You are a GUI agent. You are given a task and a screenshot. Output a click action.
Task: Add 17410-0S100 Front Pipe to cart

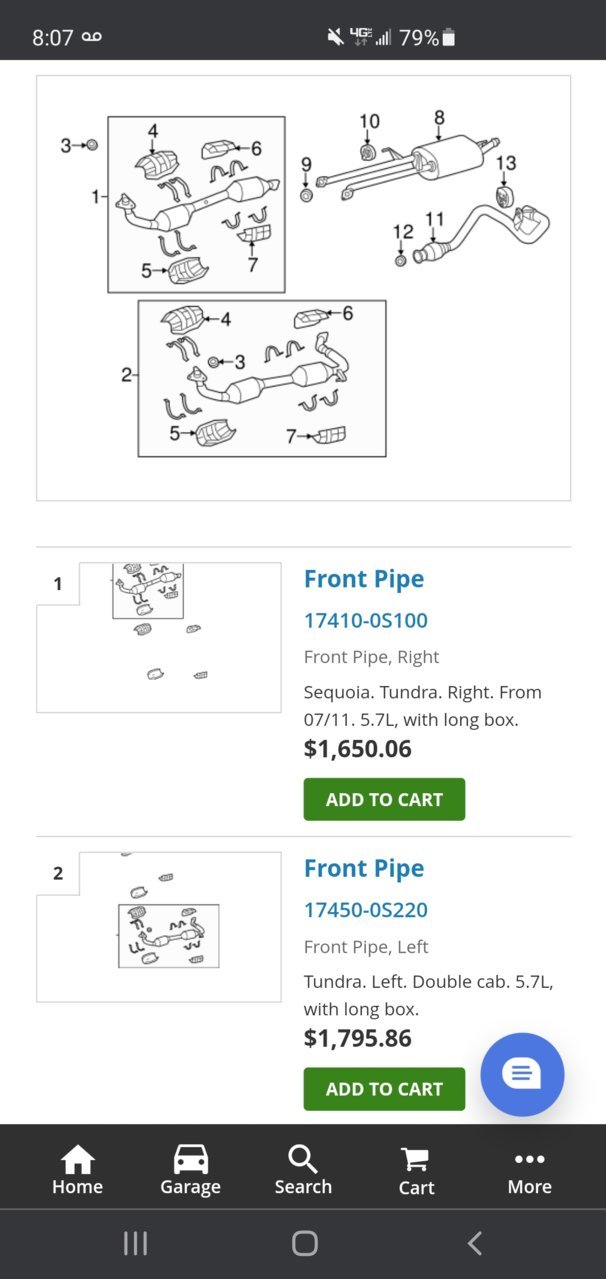pos(384,799)
